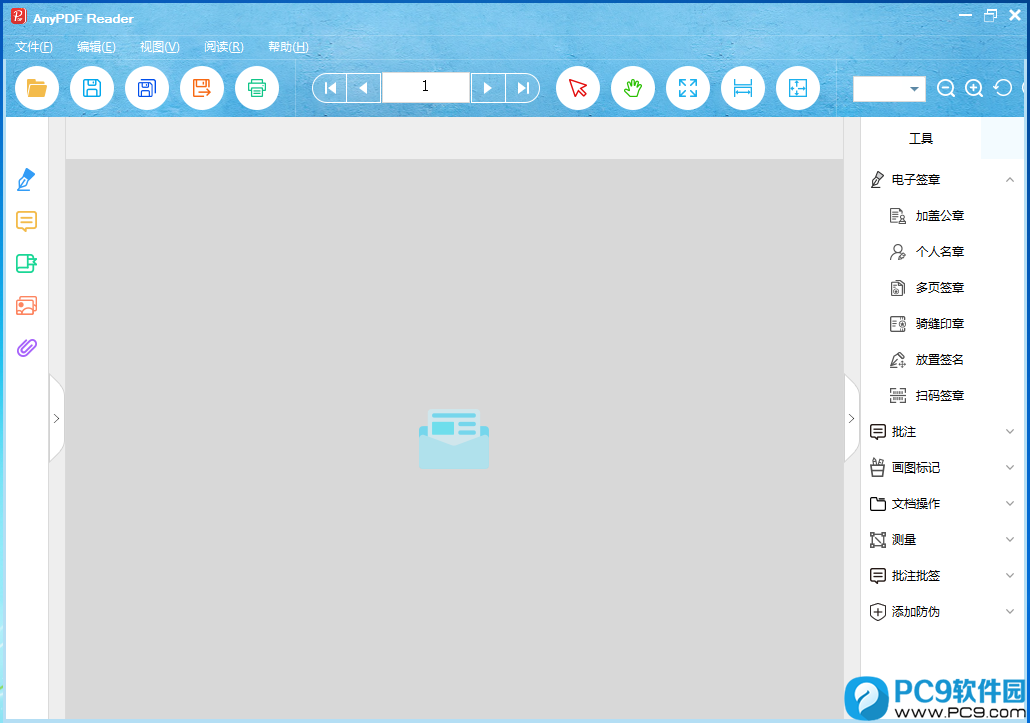
Task: Click the yellow comment sidebar icon
Action: coord(26,221)
